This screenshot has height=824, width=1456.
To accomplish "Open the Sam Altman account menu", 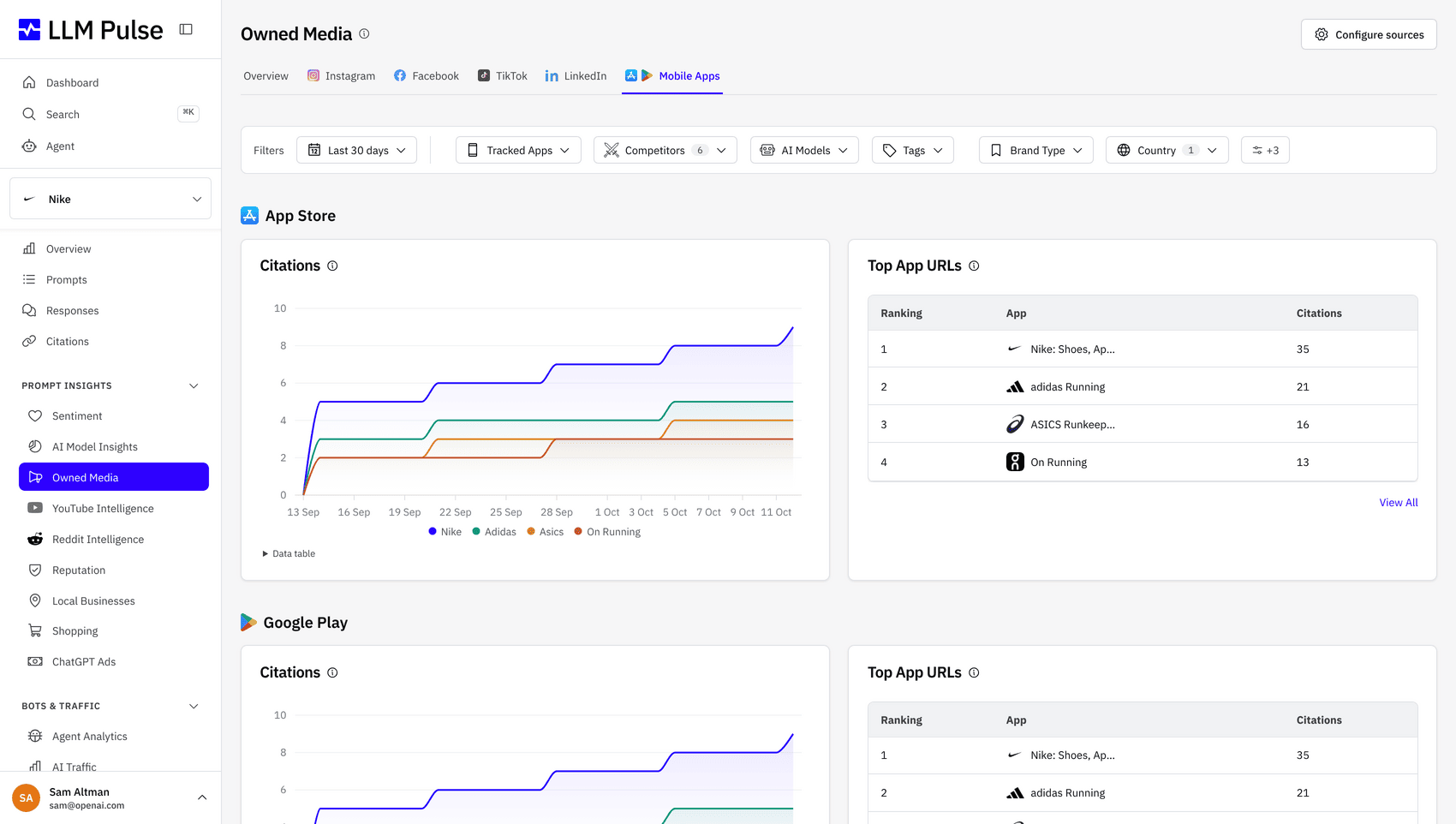I will (x=110, y=797).
